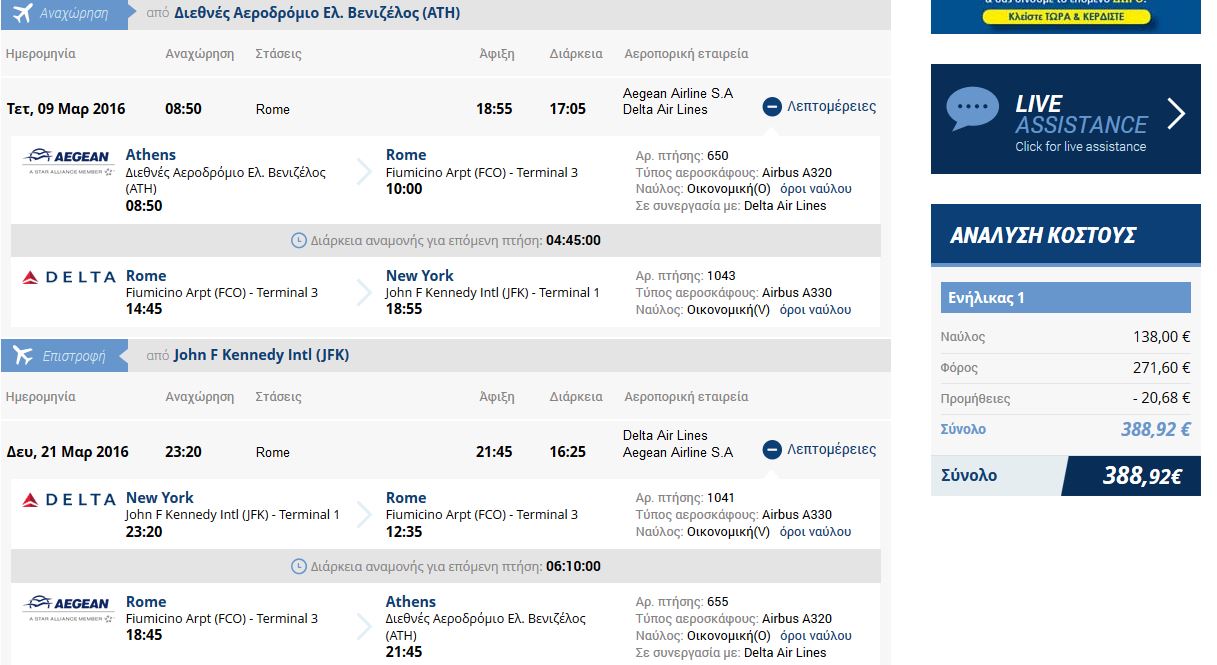The width and height of the screenshot is (1217, 665).
Task: Click the Aegean logo on Rome–Athens flight 655
Action: click(x=68, y=607)
